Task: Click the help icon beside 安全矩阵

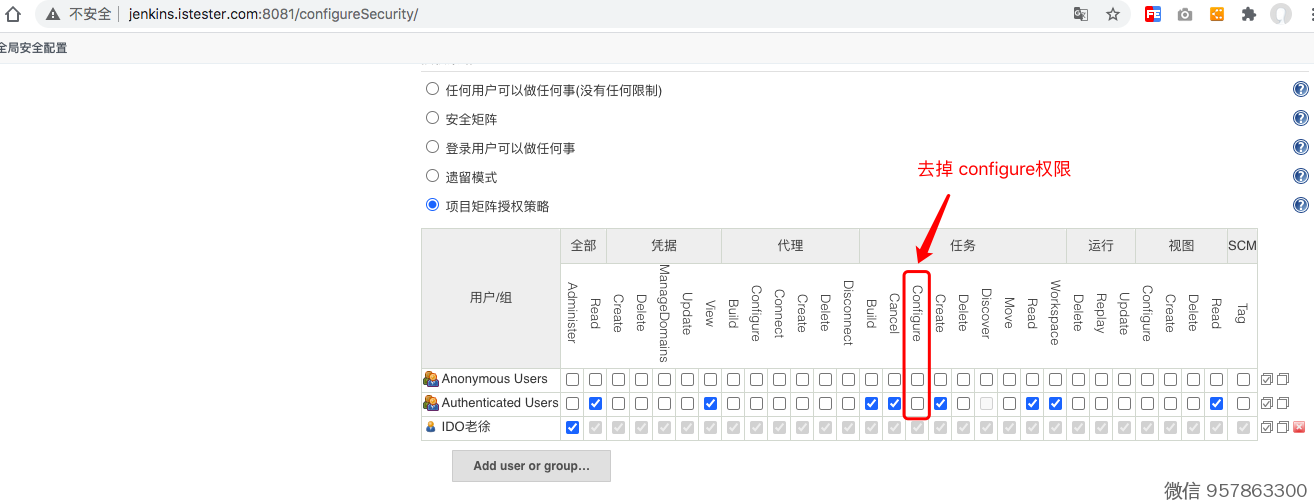Action: pos(1301,119)
